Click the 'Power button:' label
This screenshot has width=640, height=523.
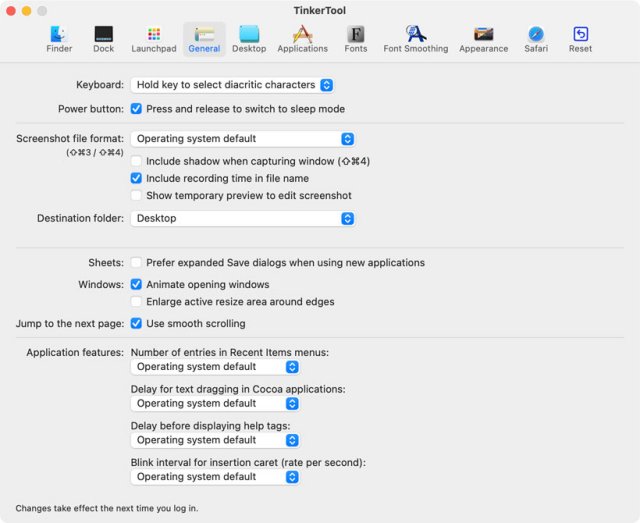(91, 109)
